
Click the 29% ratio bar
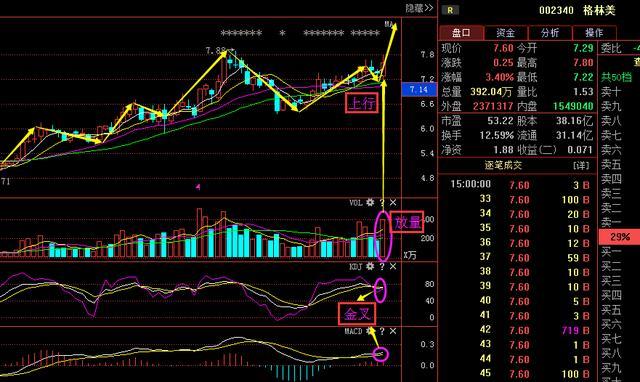pos(620,237)
